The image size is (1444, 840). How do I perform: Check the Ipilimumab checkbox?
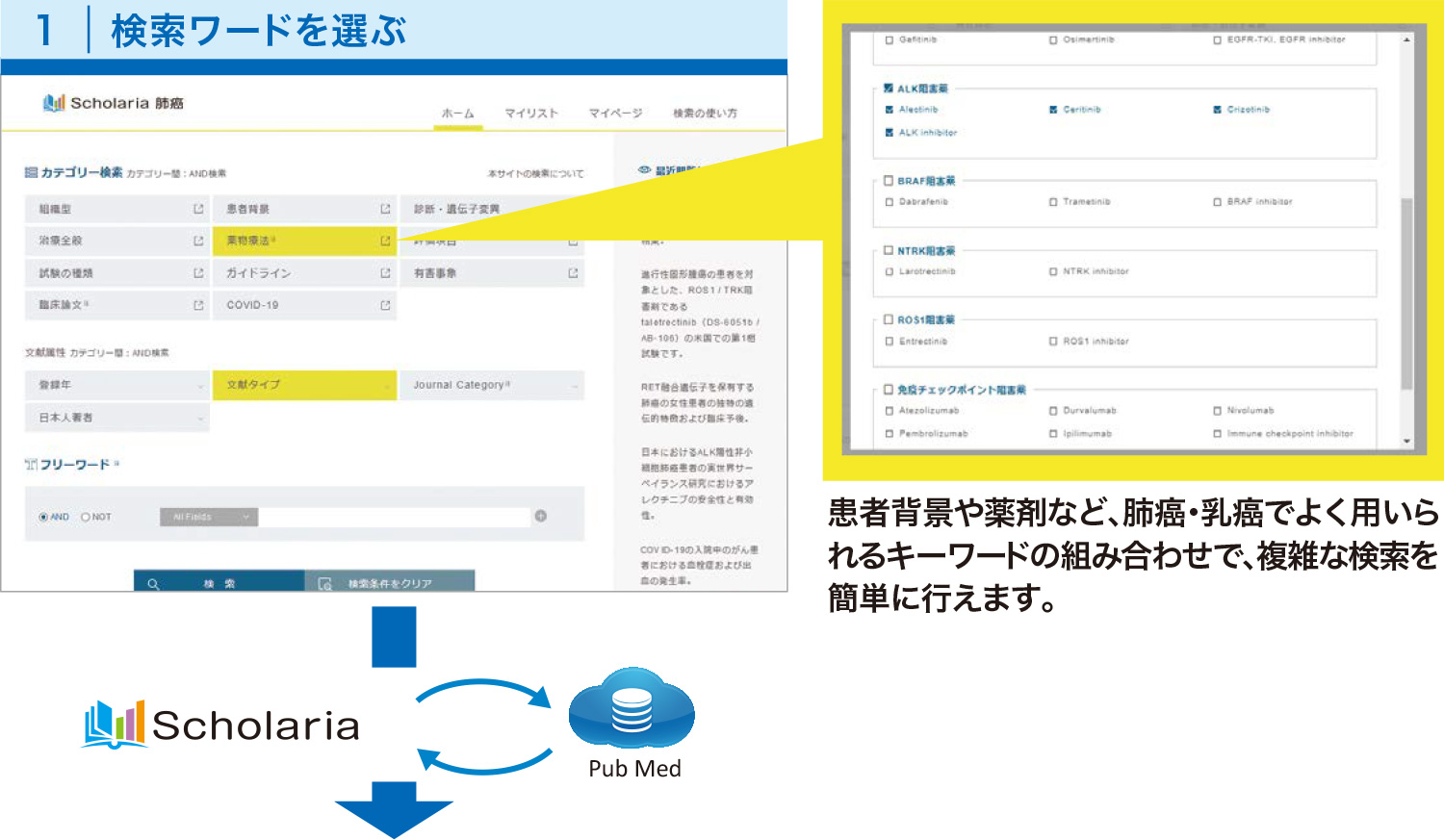(1053, 434)
